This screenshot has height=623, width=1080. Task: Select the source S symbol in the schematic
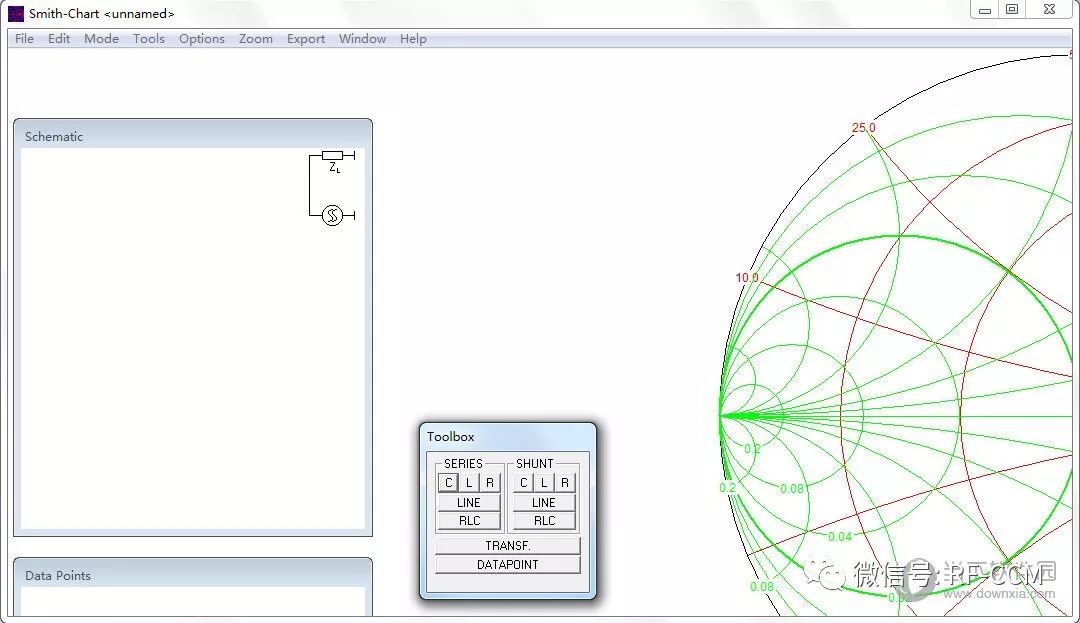[x=333, y=215]
